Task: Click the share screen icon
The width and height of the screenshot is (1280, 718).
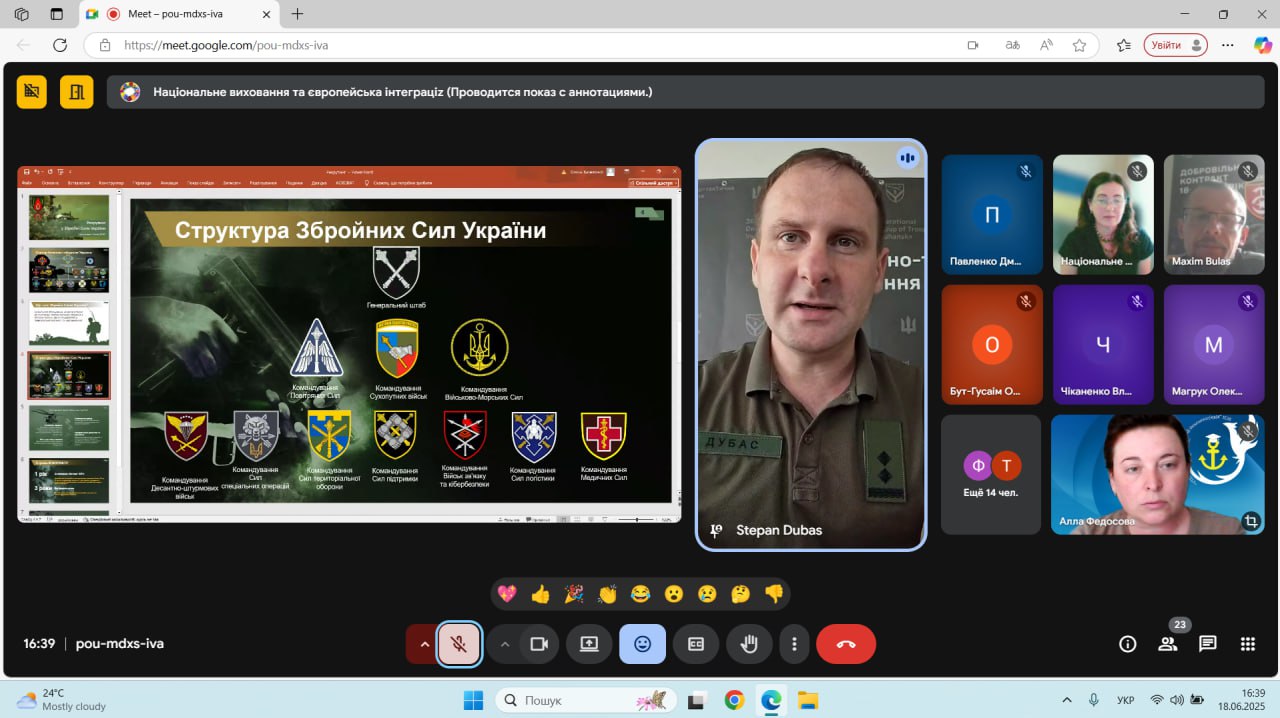Action: click(589, 644)
